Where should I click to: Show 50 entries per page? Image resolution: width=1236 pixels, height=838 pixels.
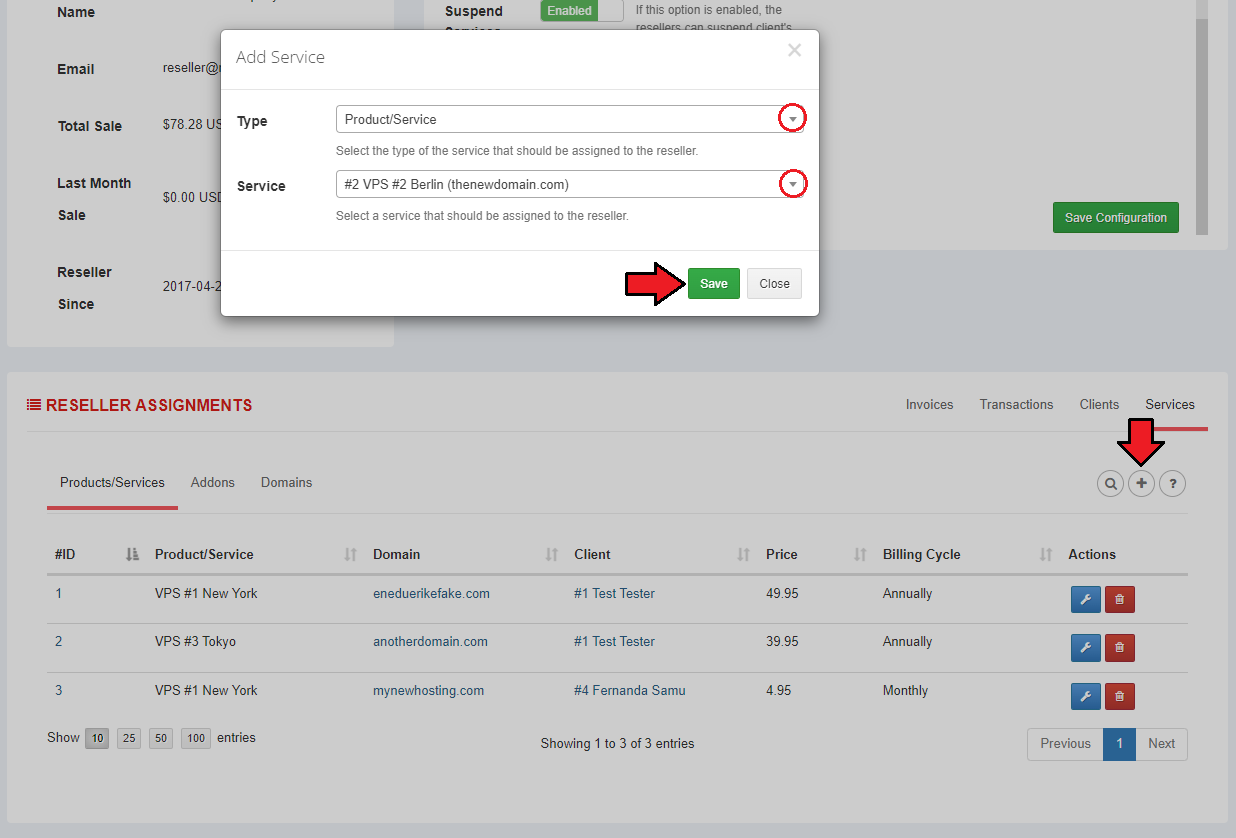[161, 739]
